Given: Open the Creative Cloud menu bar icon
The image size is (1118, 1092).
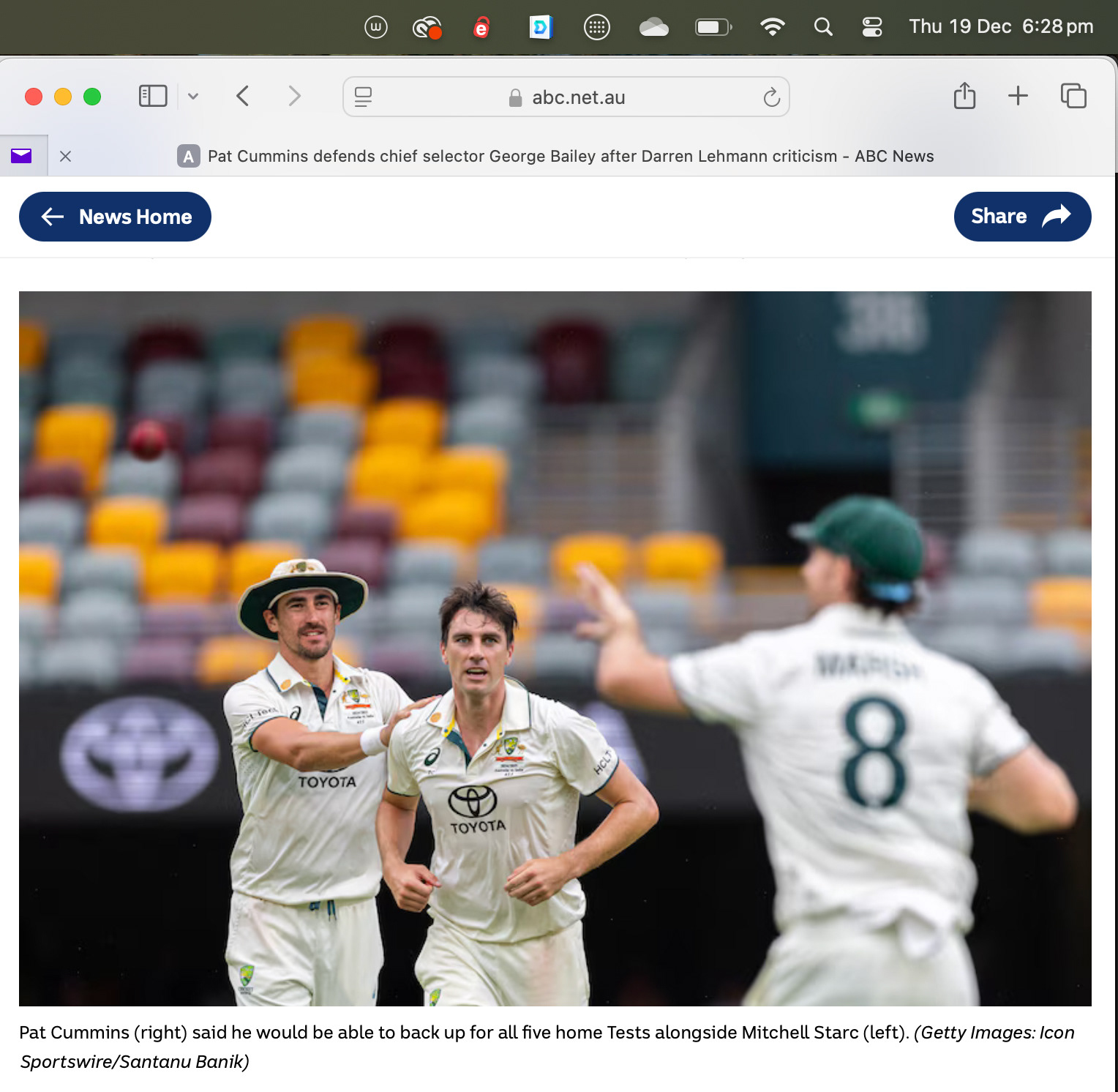Looking at the screenshot, I should click(x=427, y=28).
